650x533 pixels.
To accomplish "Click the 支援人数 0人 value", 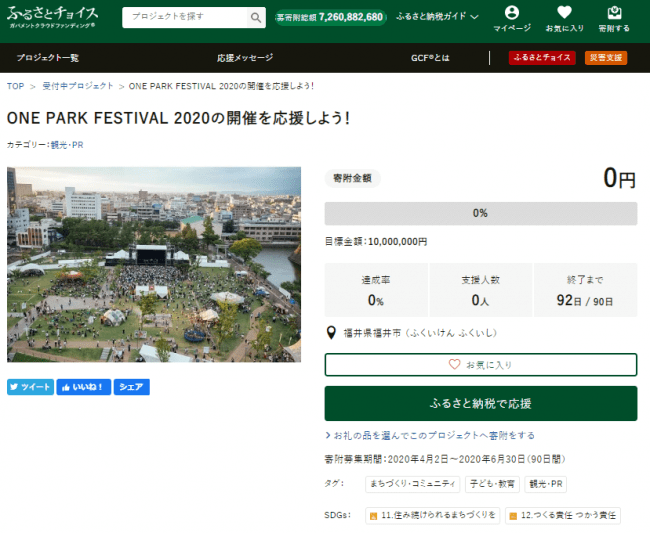I will click(x=480, y=300).
